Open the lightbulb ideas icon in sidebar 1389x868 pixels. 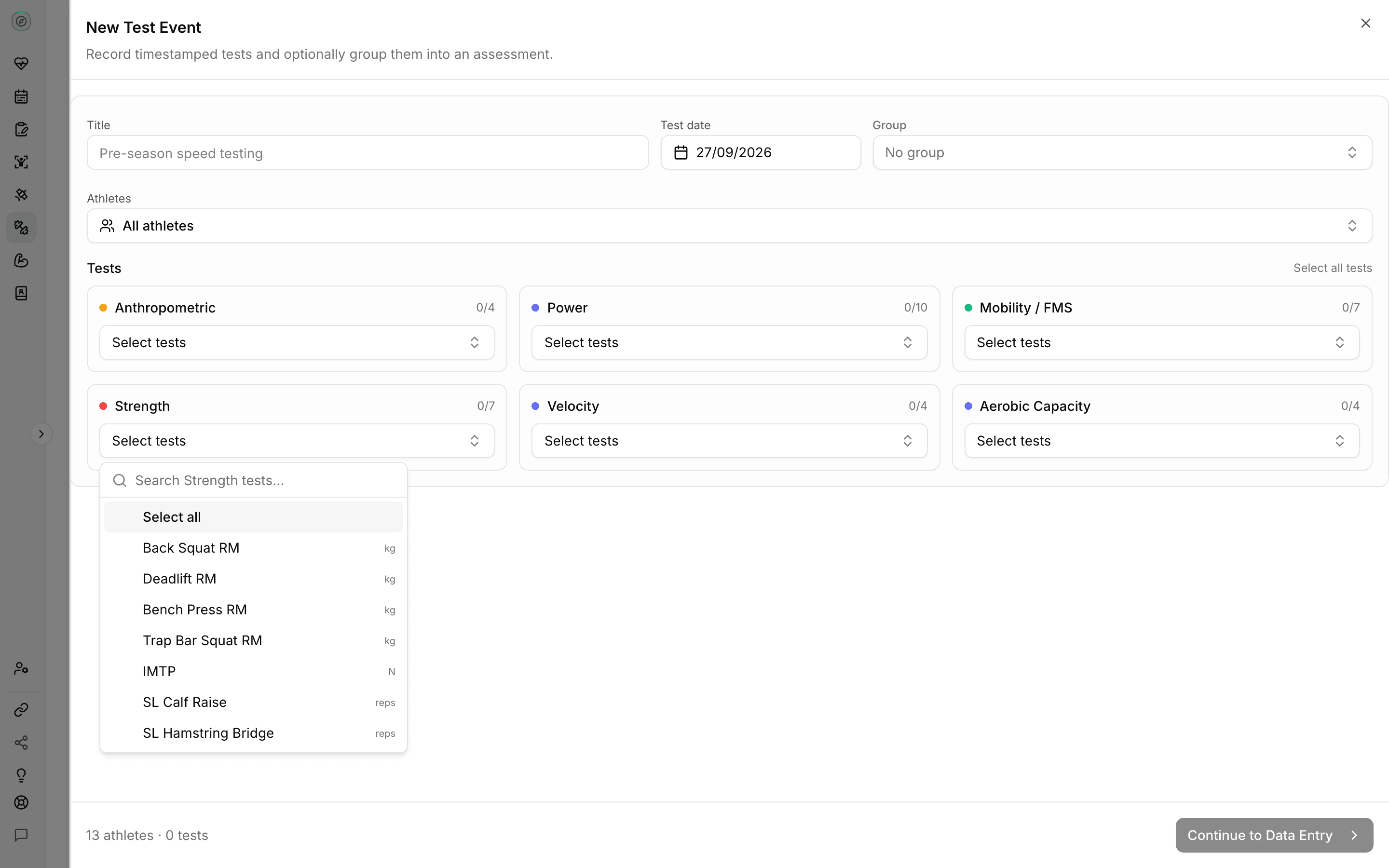pos(21,775)
